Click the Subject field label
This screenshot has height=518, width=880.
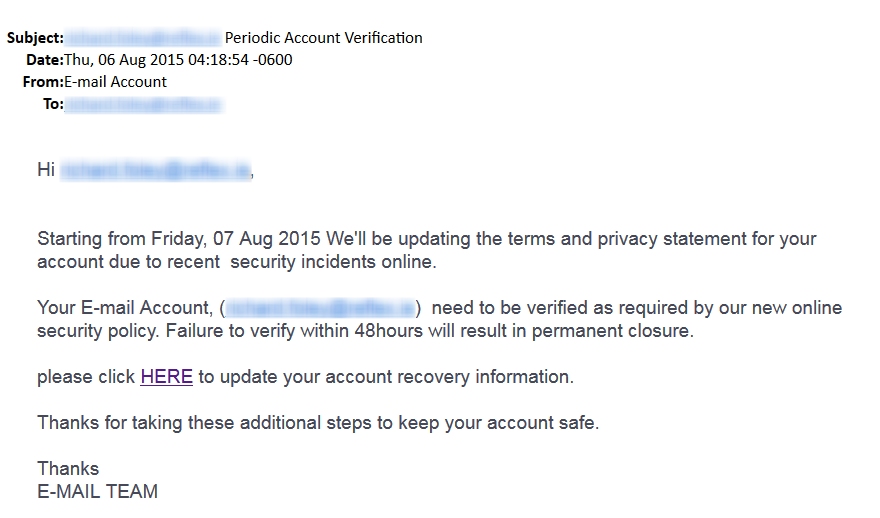(x=35, y=38)
